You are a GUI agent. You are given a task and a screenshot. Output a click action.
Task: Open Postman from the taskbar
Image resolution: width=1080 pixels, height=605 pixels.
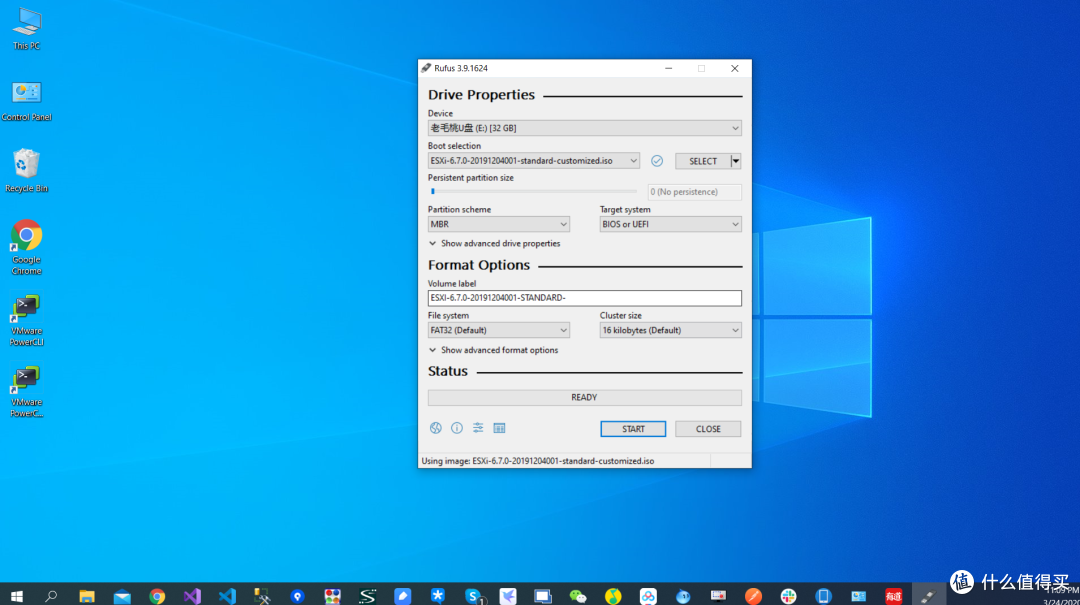754,595
